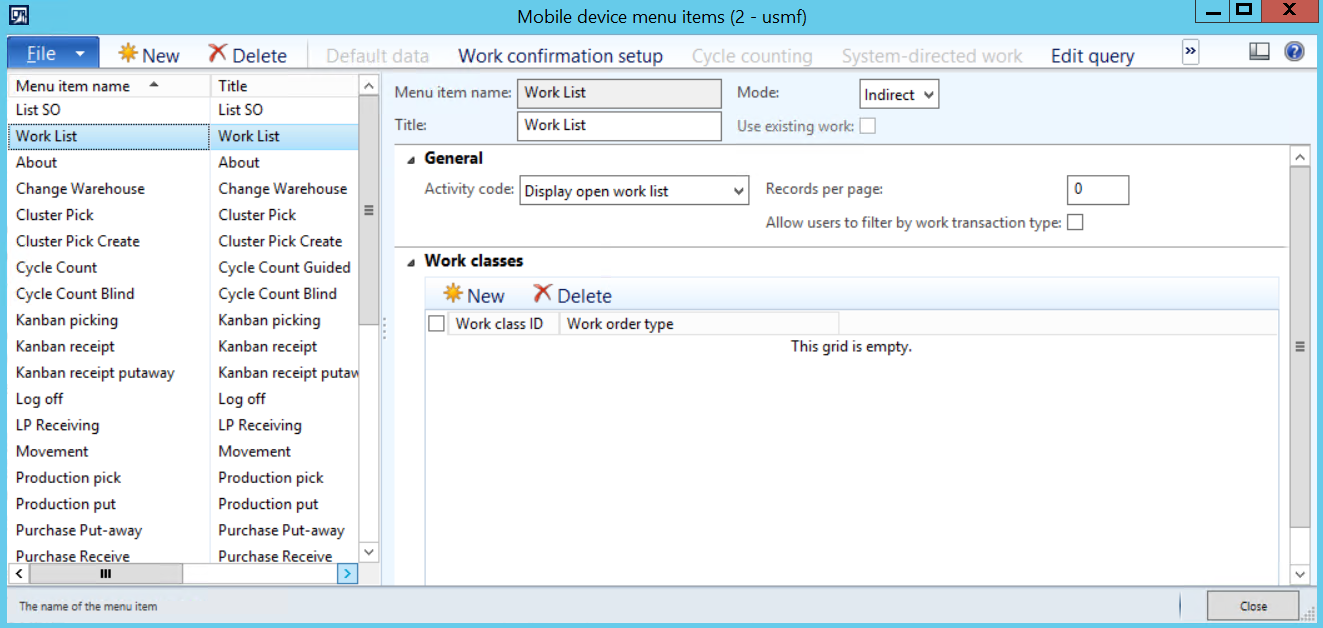Open the blue Help question mark icon
The height and width of the screenshot is (628, 1323).
coord(1294,52)
